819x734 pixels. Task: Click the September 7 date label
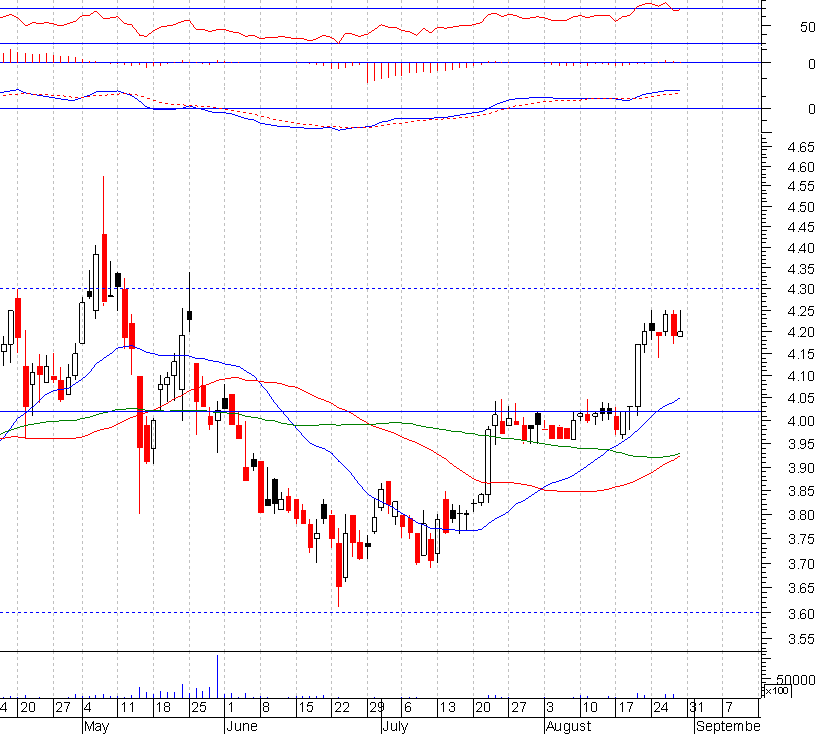(x=729, y=708)
